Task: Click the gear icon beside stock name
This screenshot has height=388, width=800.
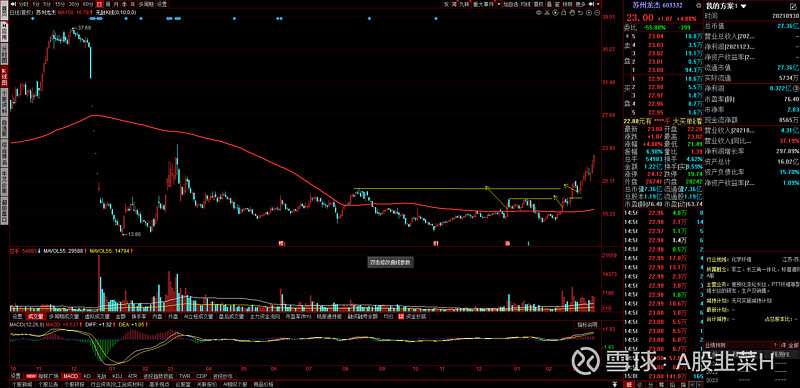Action: (x=698, y=6)
